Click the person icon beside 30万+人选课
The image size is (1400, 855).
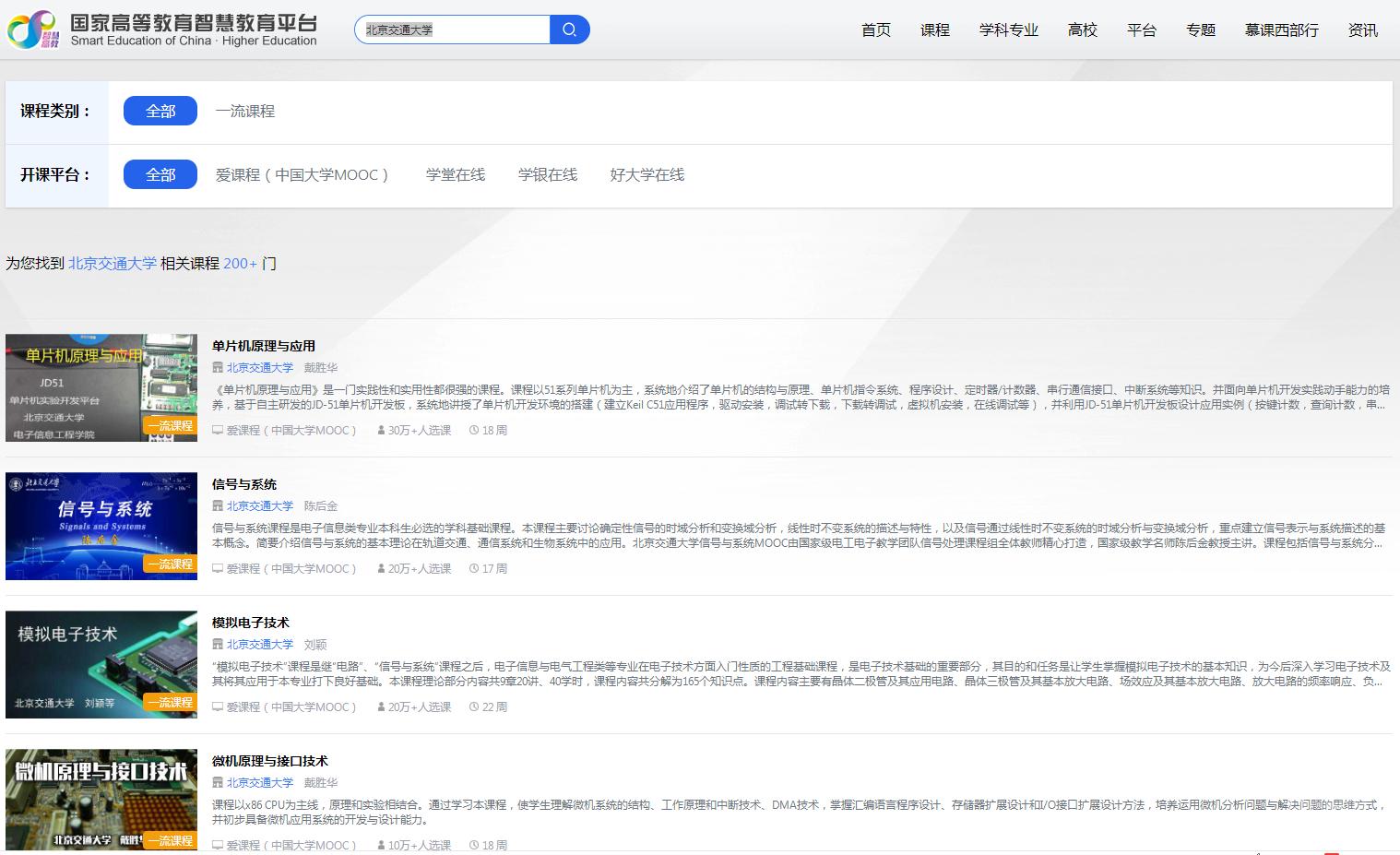pyautogui.click(x=381, y=431)
